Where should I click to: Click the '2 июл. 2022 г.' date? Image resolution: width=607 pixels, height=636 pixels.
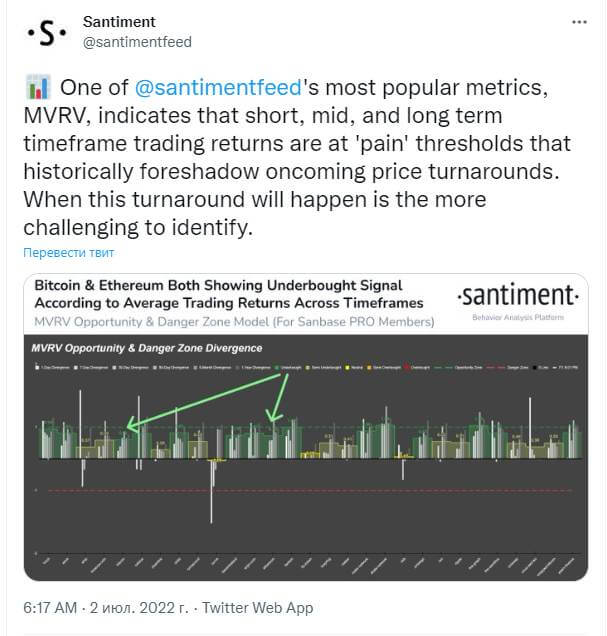pyautogui.click(x=139, y=608)
